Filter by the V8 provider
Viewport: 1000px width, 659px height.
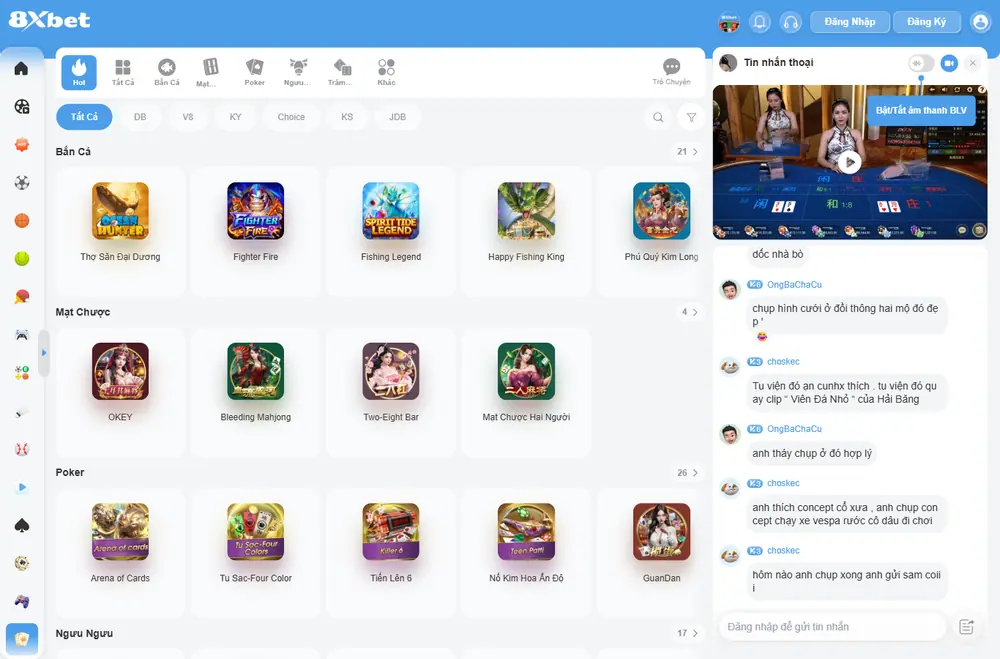tap(188, 117)
